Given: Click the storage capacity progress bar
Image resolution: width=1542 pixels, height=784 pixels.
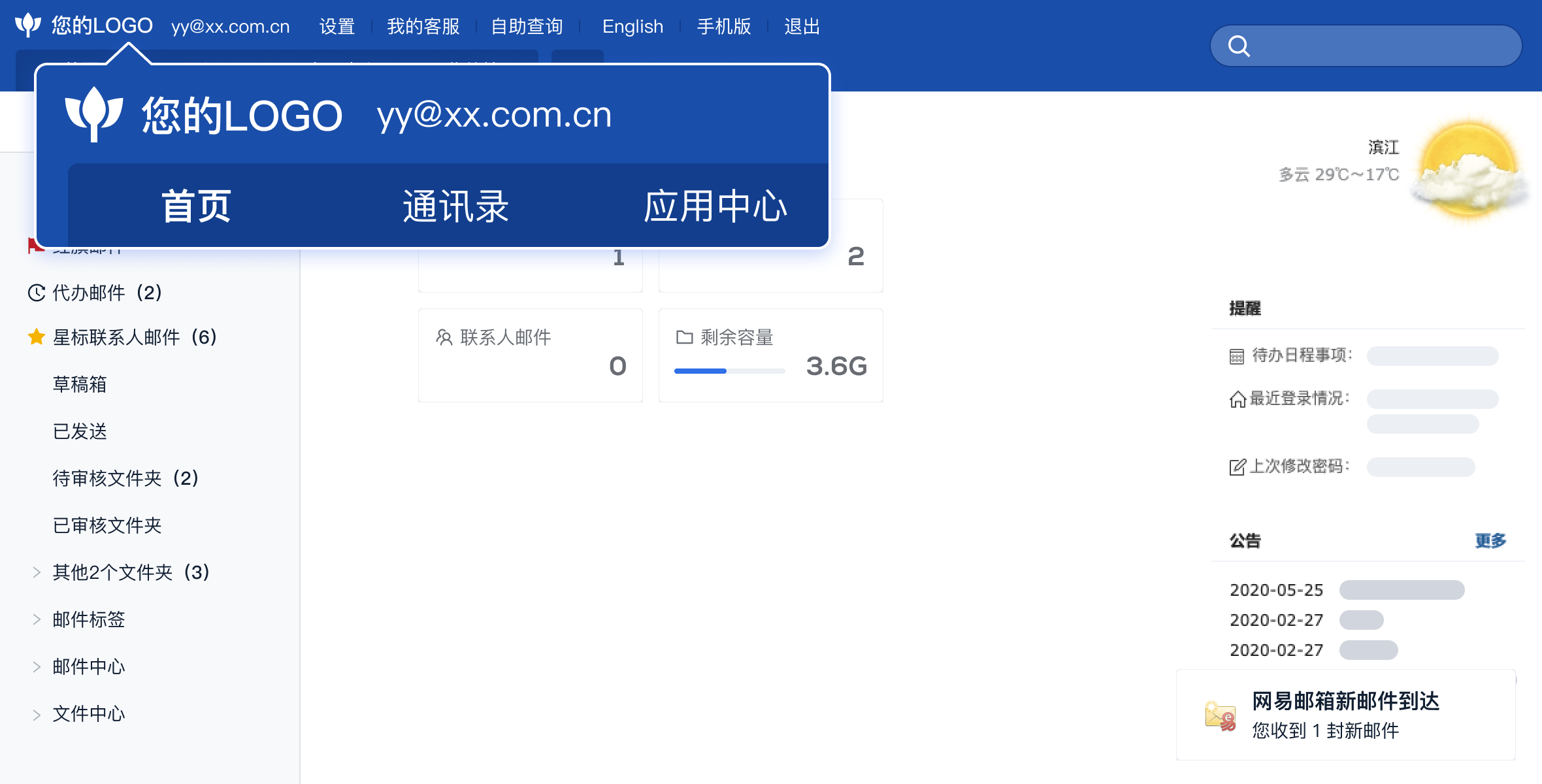Looking at the screenshot, I should (729, 370).
